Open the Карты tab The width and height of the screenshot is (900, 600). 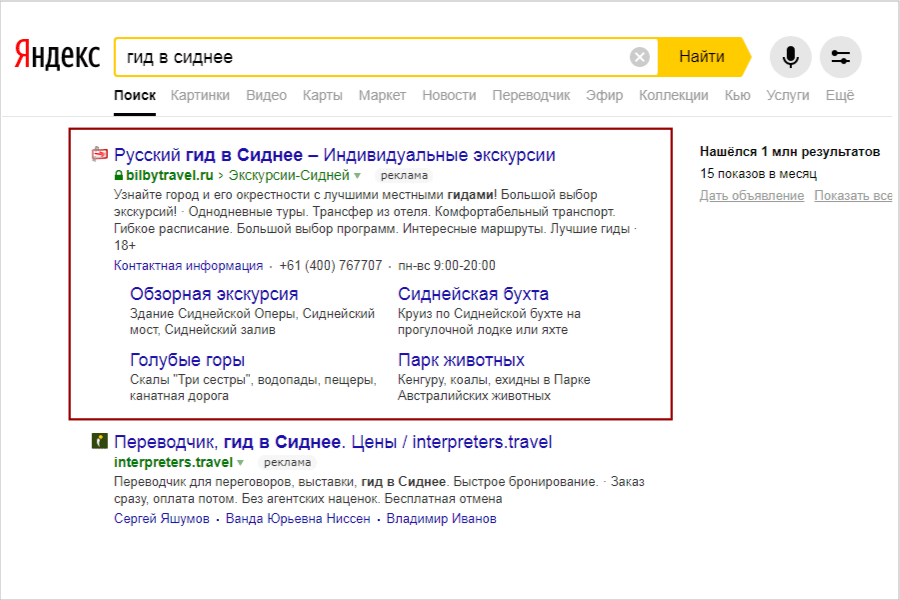323,95
